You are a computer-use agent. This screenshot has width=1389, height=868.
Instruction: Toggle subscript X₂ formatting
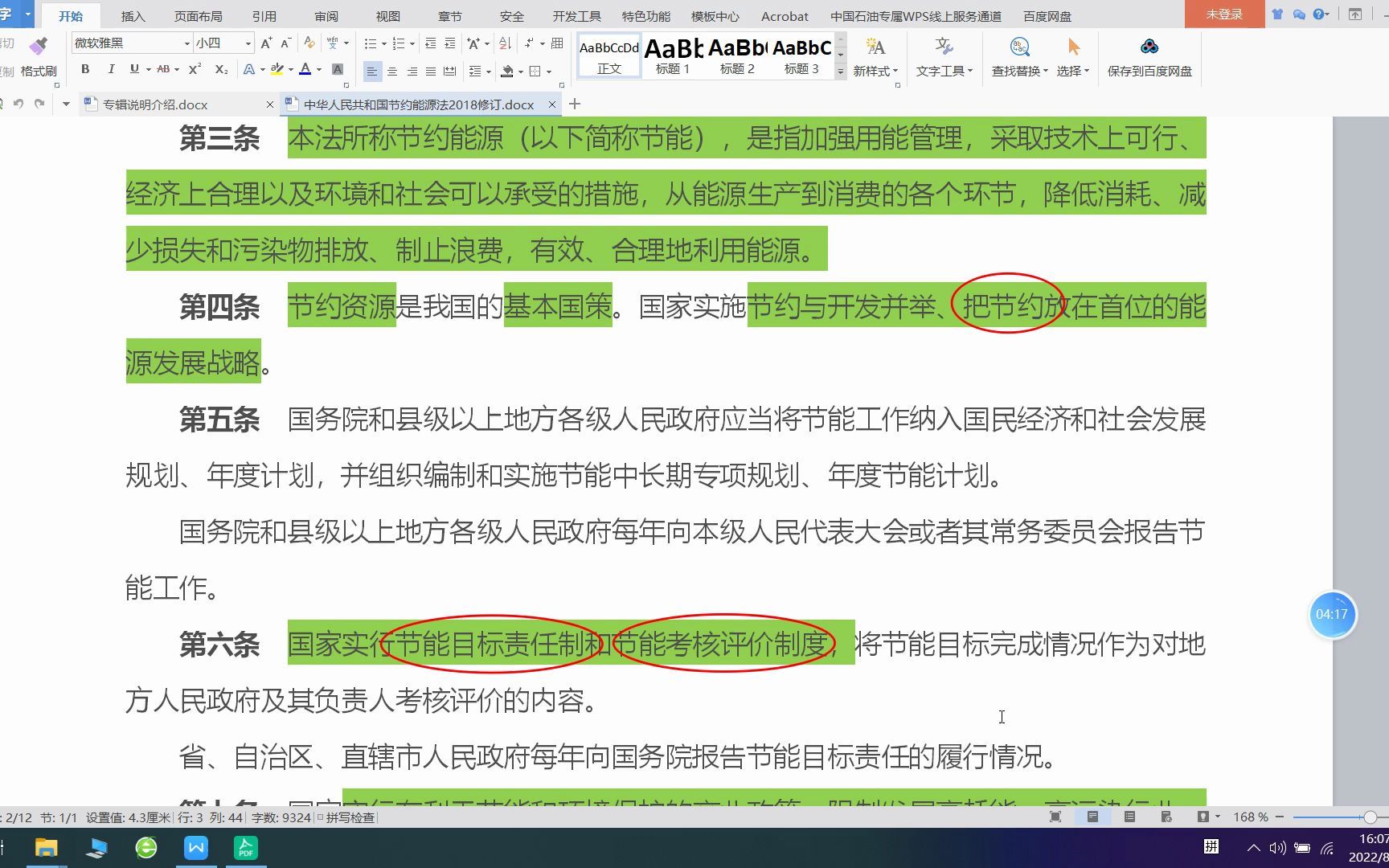[222, 70]
